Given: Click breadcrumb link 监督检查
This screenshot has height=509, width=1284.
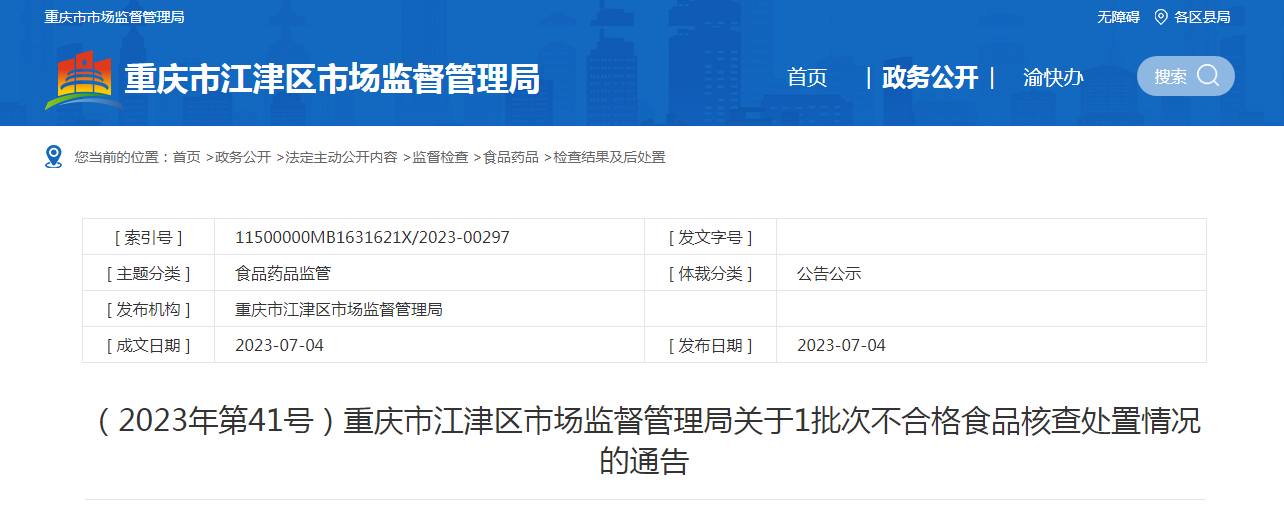Looking at the screenshot, I should (440, 157).
